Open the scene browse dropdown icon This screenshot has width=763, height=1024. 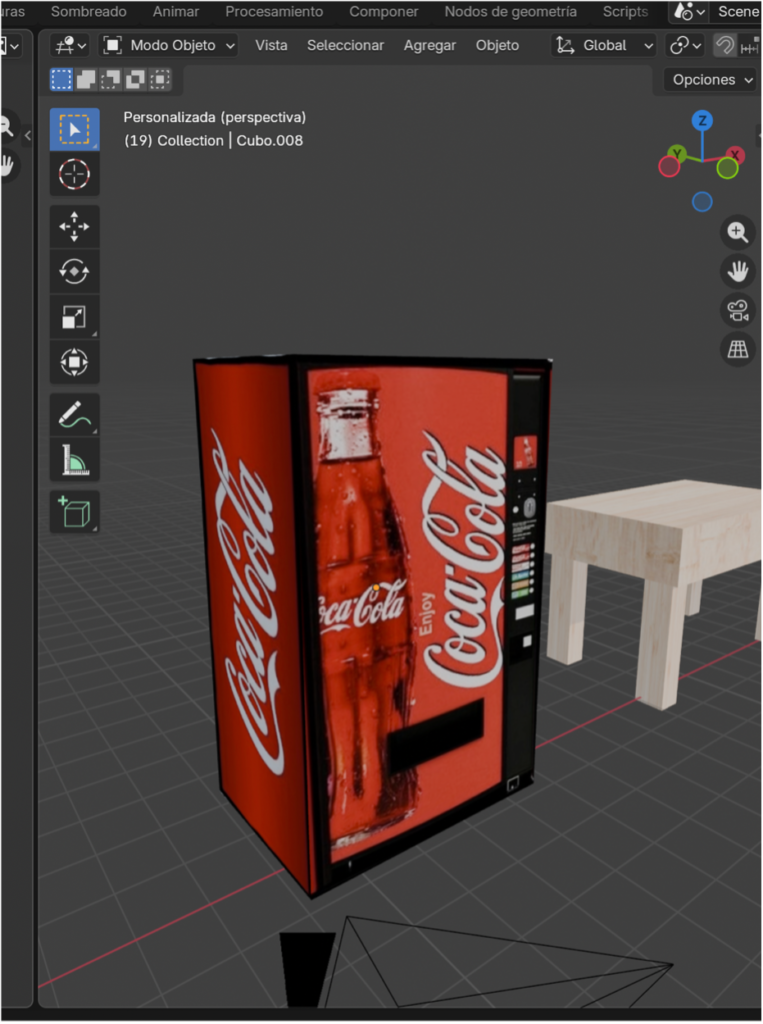689,12
